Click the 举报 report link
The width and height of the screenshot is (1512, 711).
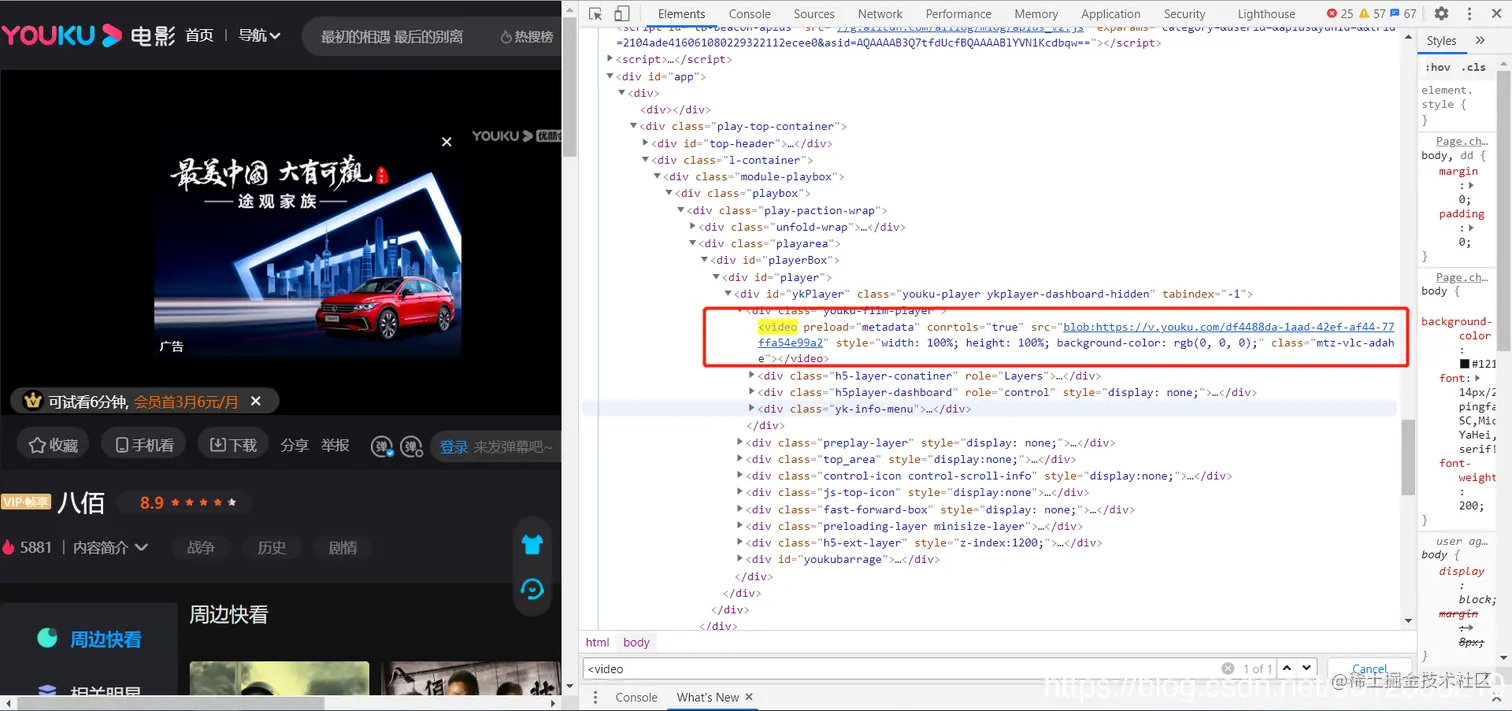[335, 445]
